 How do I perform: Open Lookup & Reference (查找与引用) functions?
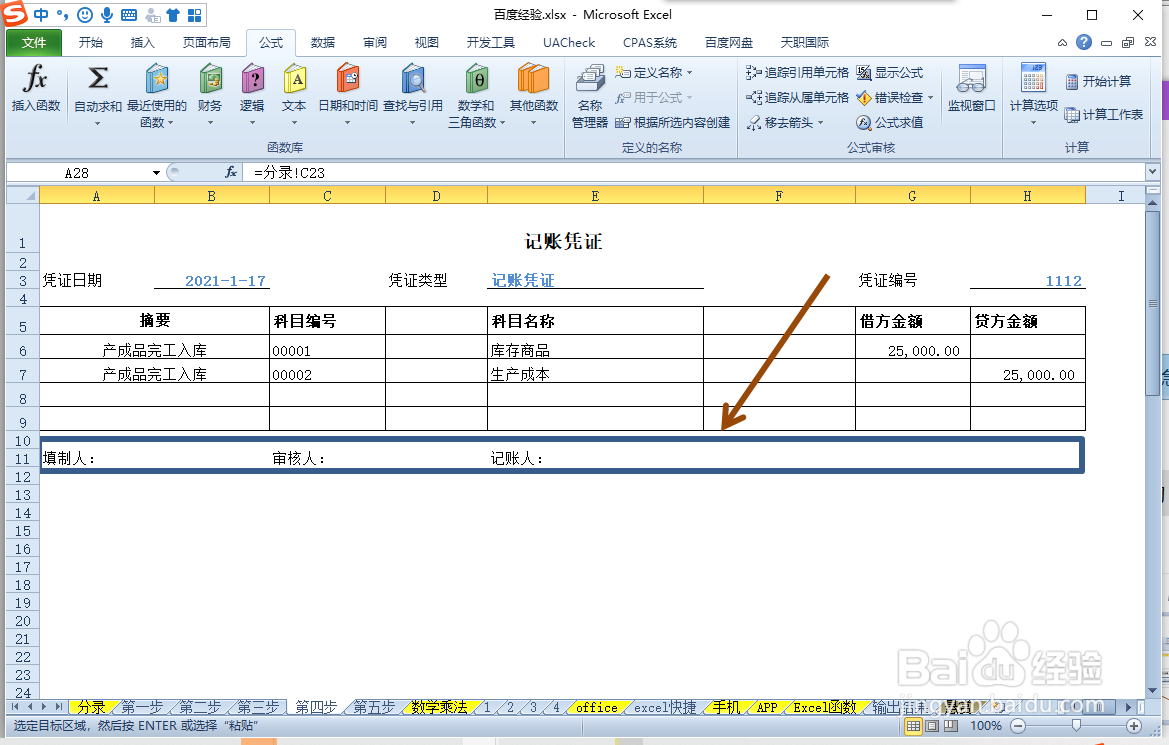coord(412,95)
